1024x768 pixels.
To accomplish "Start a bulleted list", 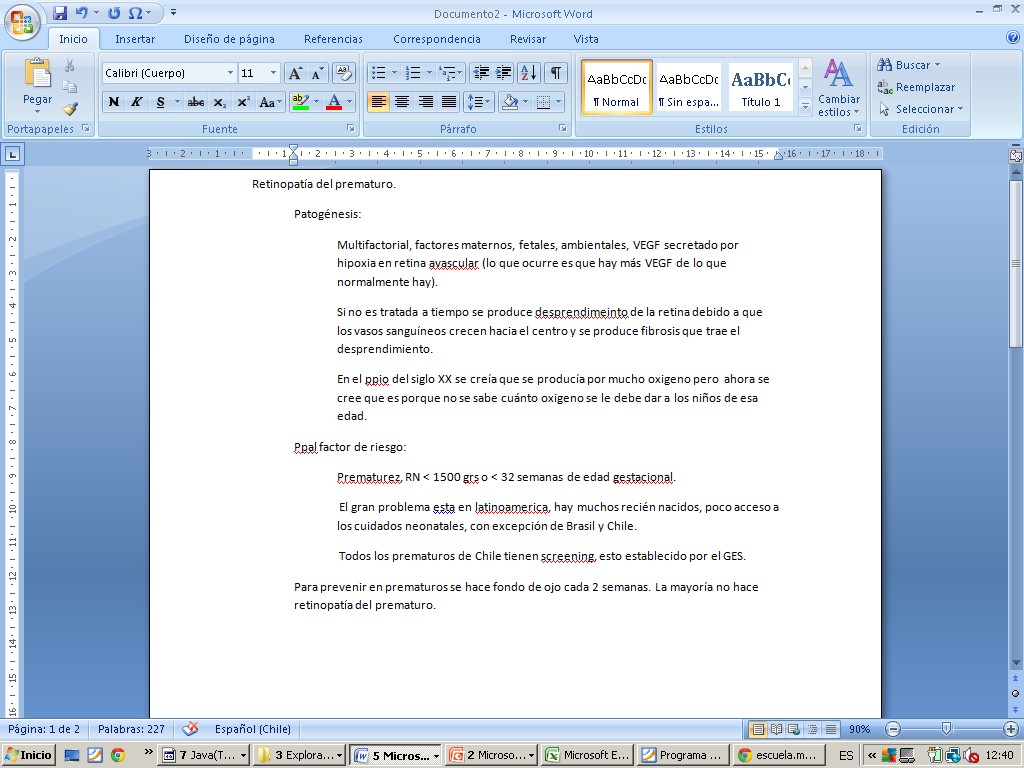I will pos(378,73).
